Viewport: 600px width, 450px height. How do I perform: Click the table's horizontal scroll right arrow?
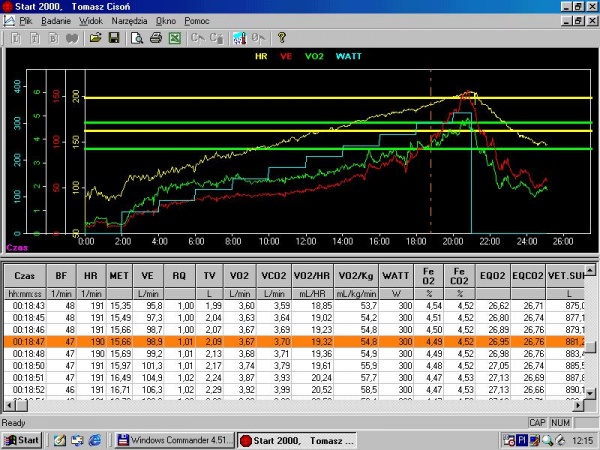click(579, 404)
